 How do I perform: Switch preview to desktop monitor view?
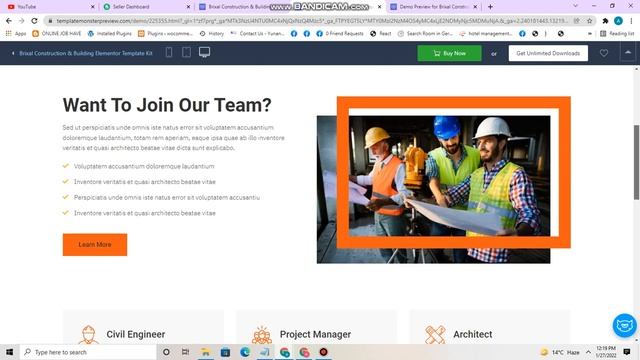tap(204, 52)
